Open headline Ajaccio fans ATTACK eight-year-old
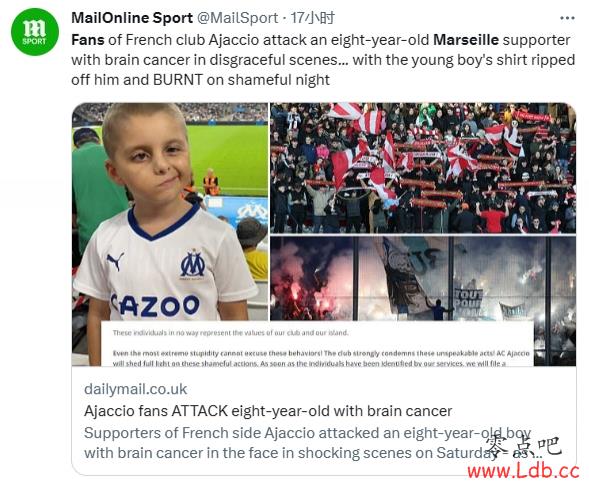Viewport: 589px width, 481px height. [x=268, y=411]
